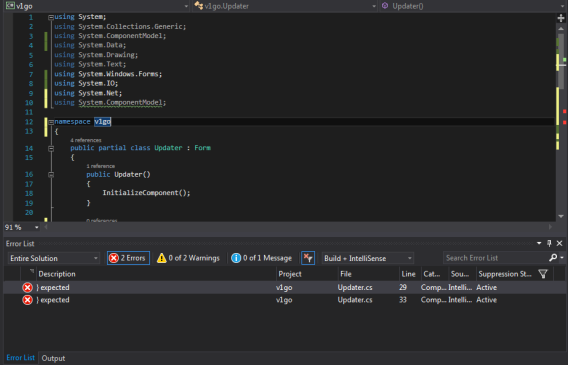Collapse the Updater class block

[51, 148]
